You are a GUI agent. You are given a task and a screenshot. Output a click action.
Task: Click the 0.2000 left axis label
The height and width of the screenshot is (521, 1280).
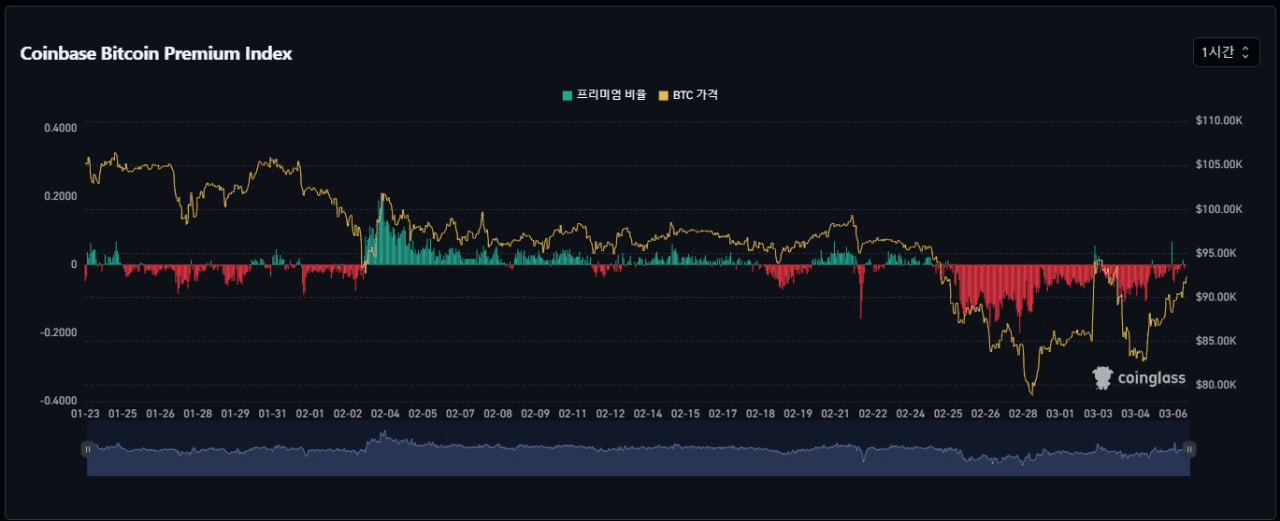60,196
